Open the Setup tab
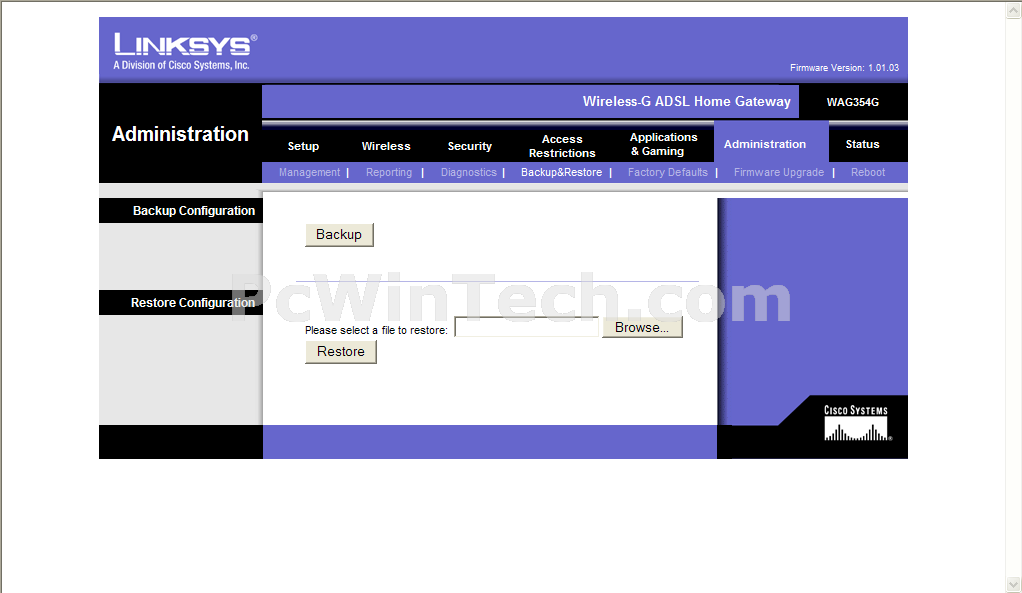Viewport: 1022px width, 593px height. [x=303, y=146]
